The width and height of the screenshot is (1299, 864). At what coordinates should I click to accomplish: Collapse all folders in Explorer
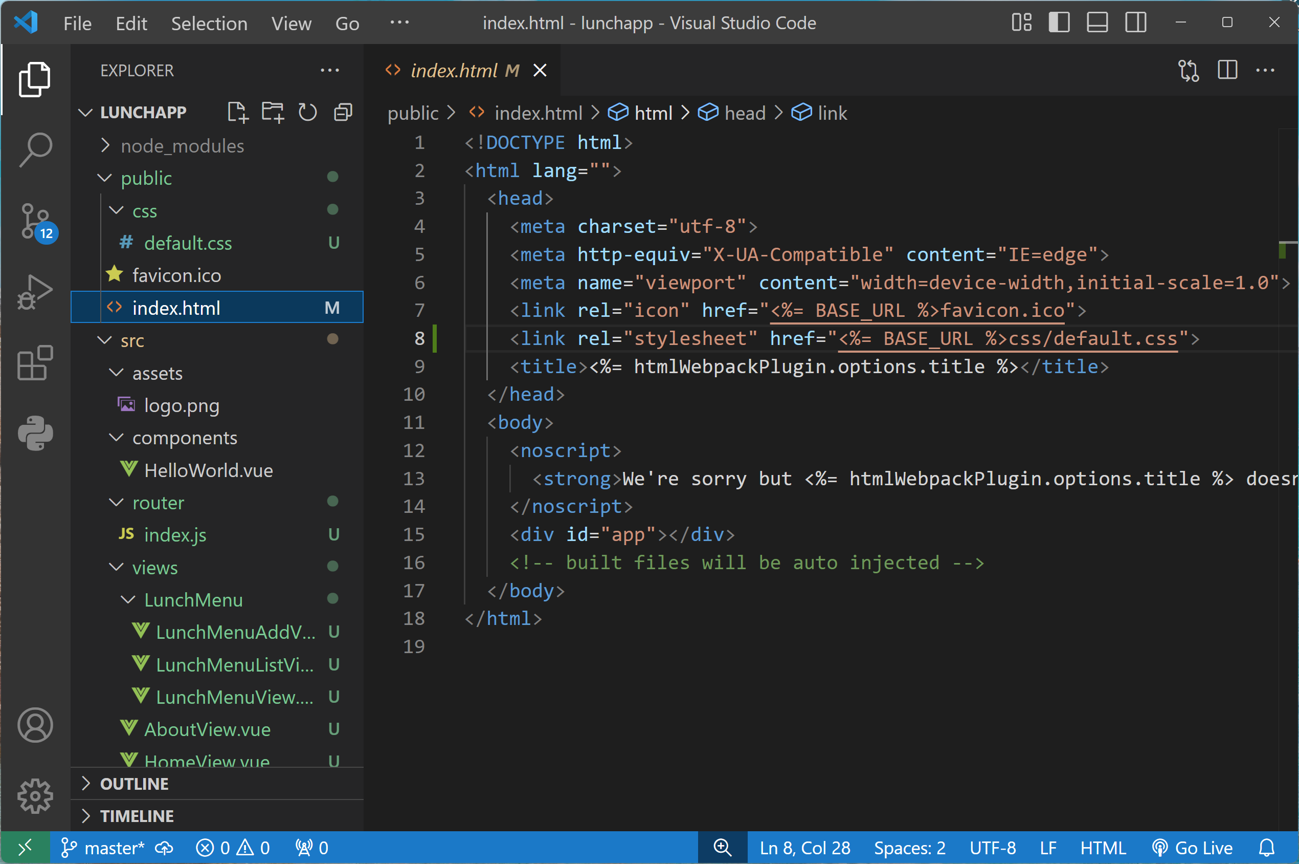(343, 112)
